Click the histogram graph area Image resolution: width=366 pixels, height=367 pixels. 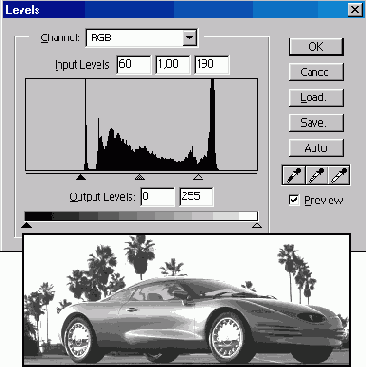click(141, 125)
